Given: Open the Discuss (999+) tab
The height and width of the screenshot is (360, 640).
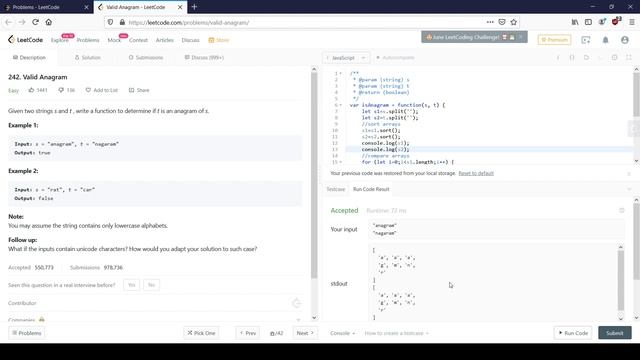Looking at the screenshot, I should [x=204, y=58].
